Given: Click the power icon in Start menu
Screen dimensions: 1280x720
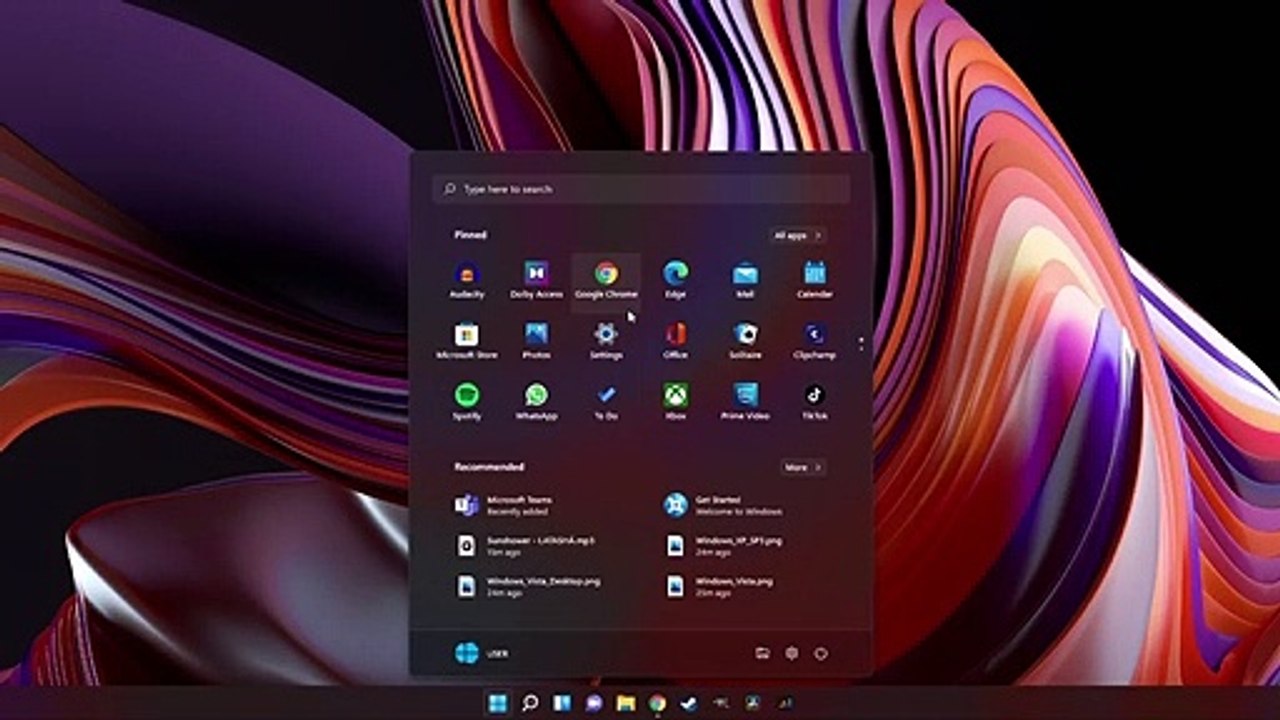Looking at the screenshot, I should coord(821,653).
